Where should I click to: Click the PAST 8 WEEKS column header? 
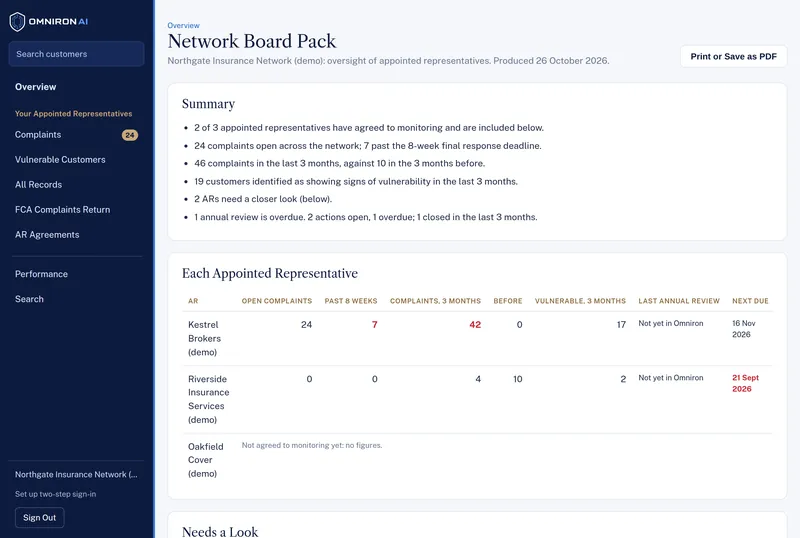(x=351, y=301)
